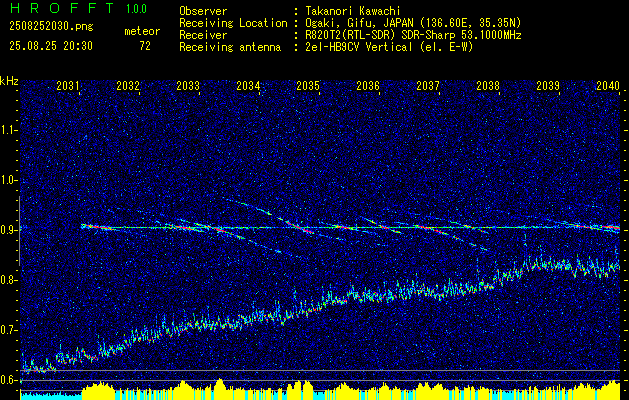Click the 'Receiver' field label
This screenshot has height=400, width=629.
point(203,35)
